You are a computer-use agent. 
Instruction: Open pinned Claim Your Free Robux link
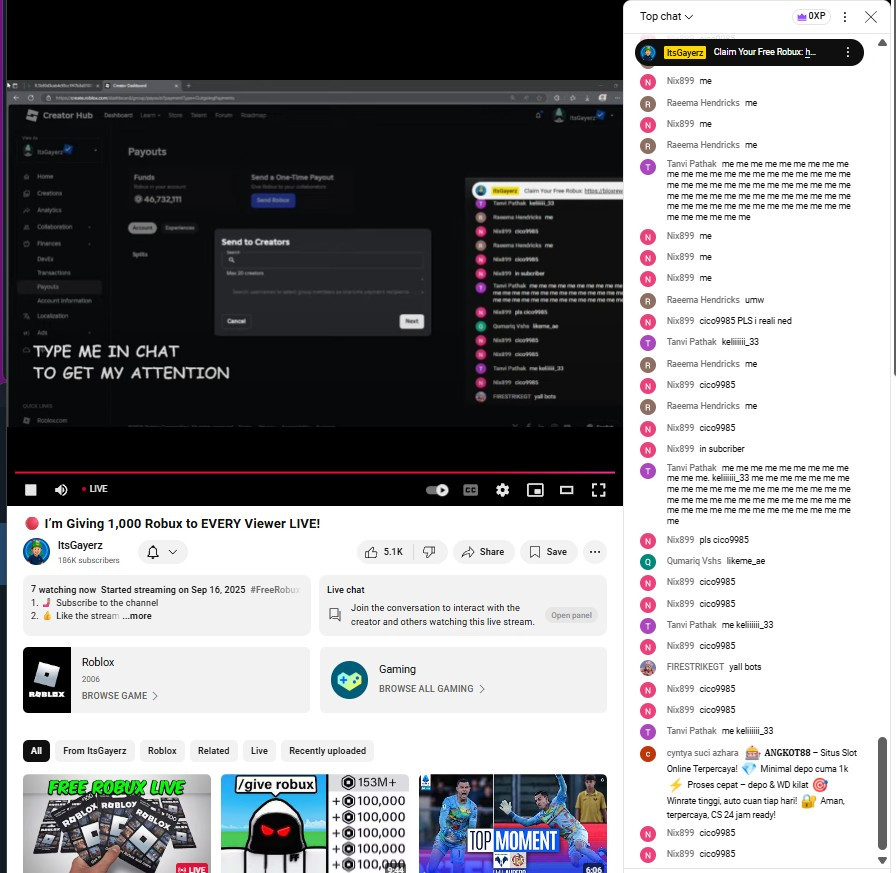coord(810,52)
